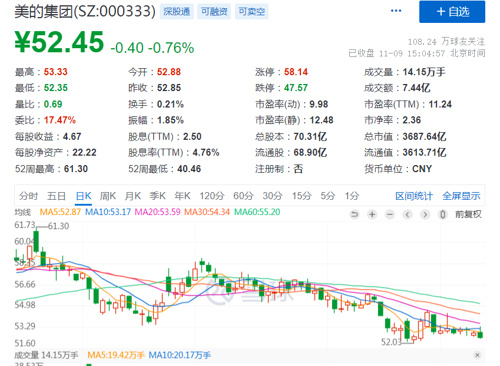Viewport: 500px width, 366px height.
Task: Click the reset chart view arrow icon
Action: pos(354,214)
